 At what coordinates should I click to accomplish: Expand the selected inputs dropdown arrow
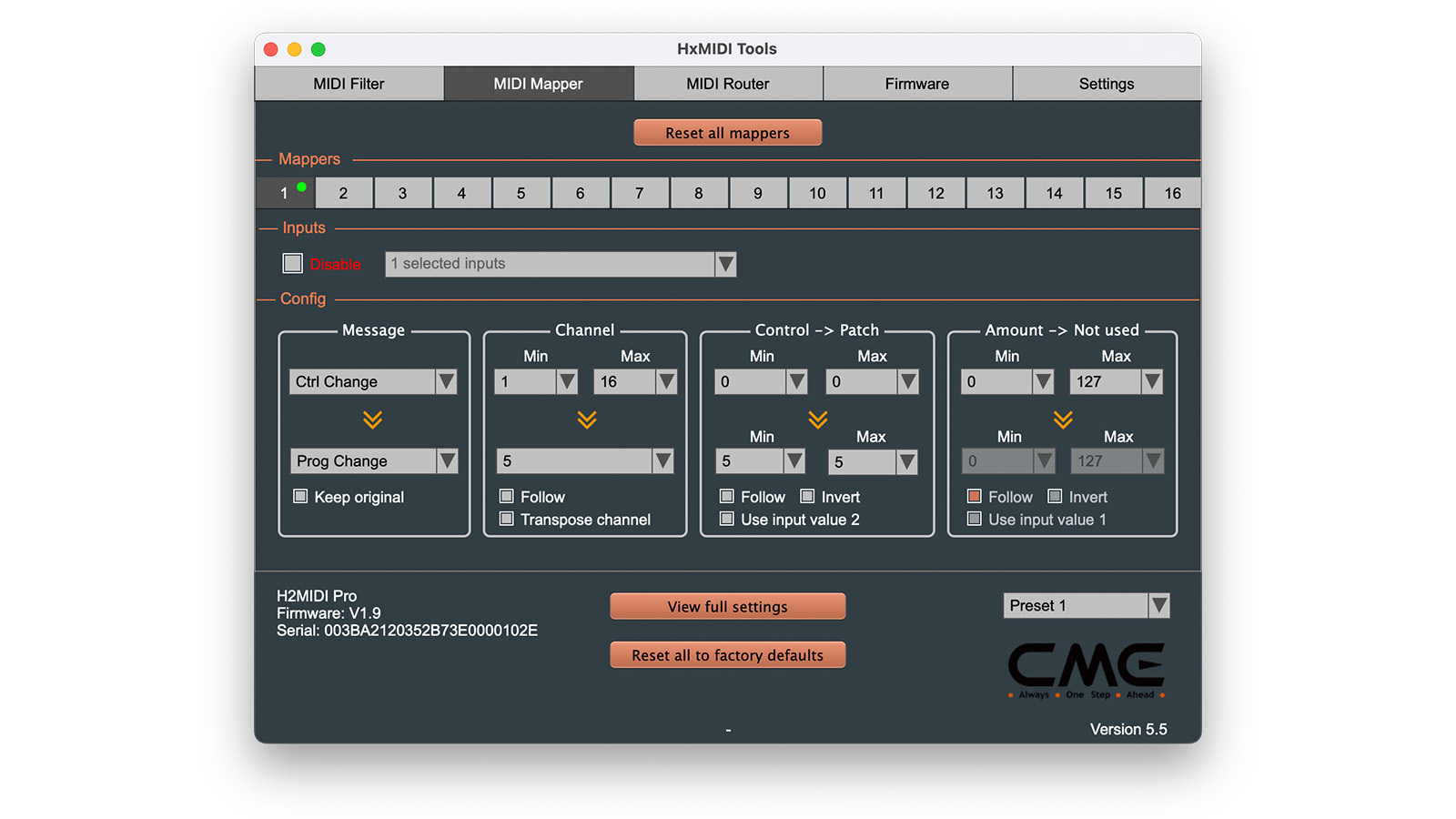tap(725, 264)
